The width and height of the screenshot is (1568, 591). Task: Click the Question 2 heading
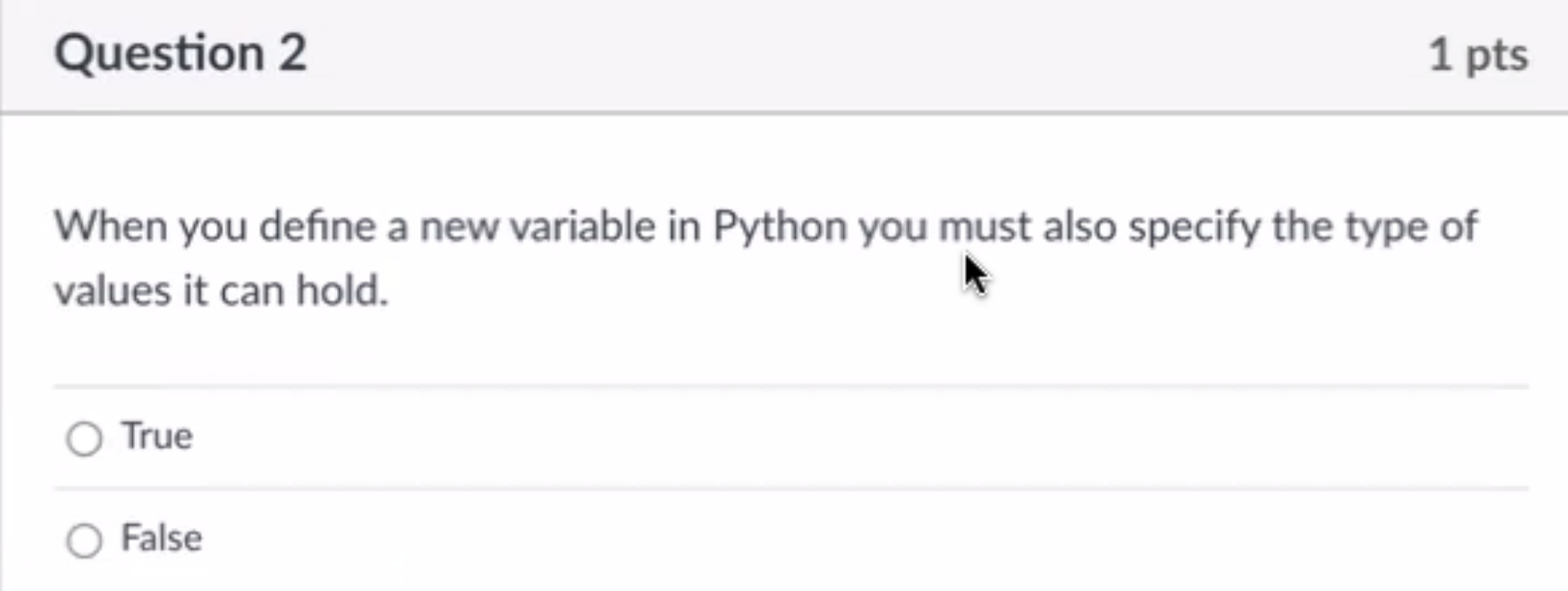pyautogui.click(x=180, y=54)
